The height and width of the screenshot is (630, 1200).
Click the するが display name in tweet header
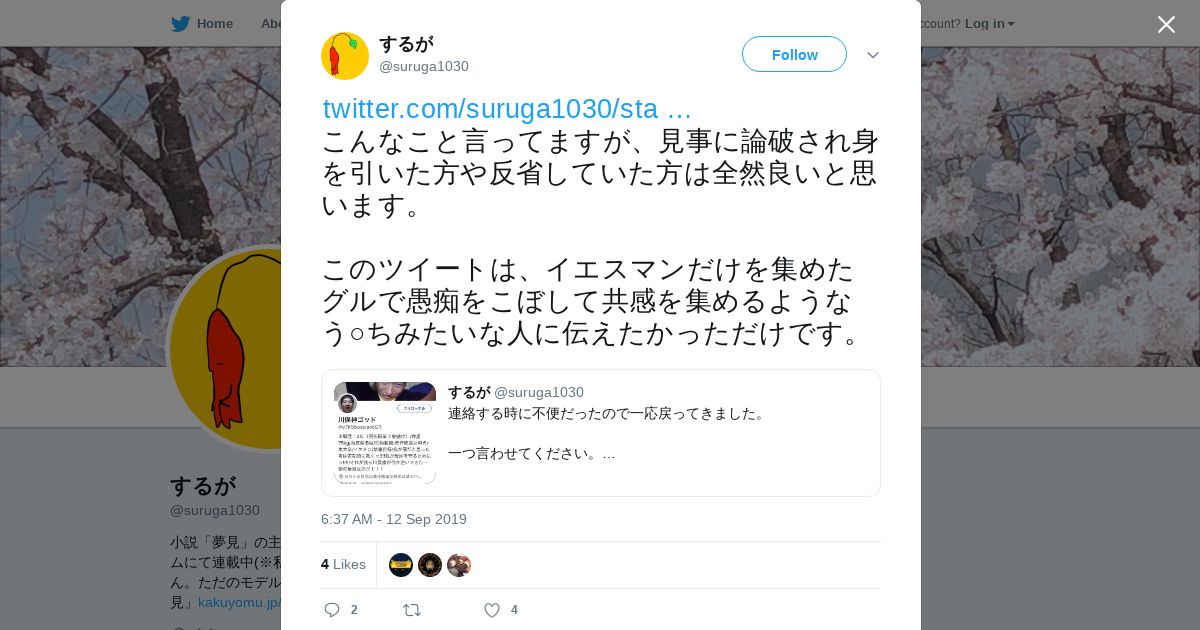click(x=406, y=44)
